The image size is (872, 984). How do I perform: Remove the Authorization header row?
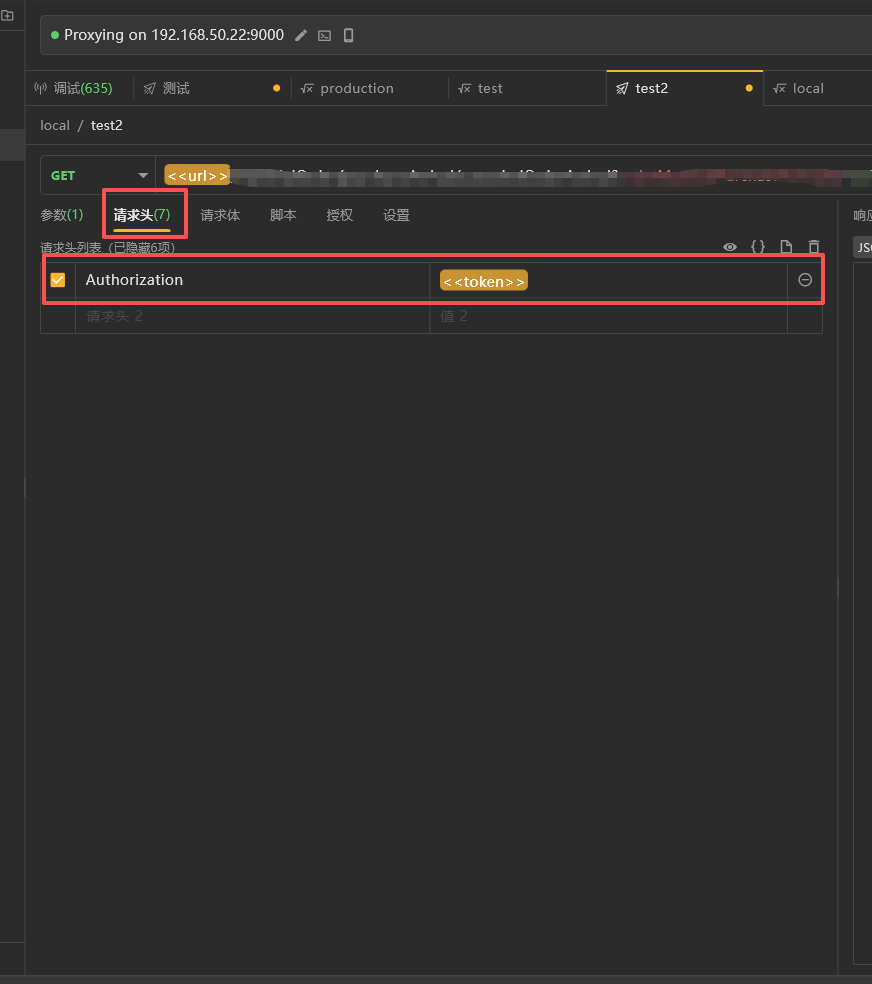[805, 280]
